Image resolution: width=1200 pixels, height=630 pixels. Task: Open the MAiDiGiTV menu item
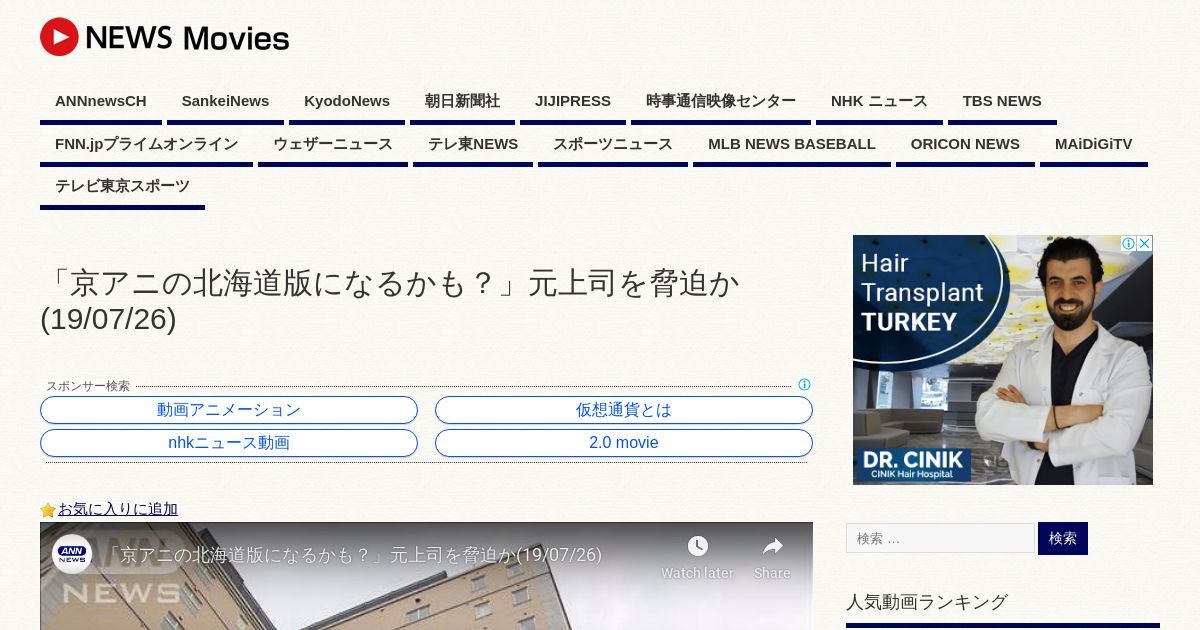1094,145
